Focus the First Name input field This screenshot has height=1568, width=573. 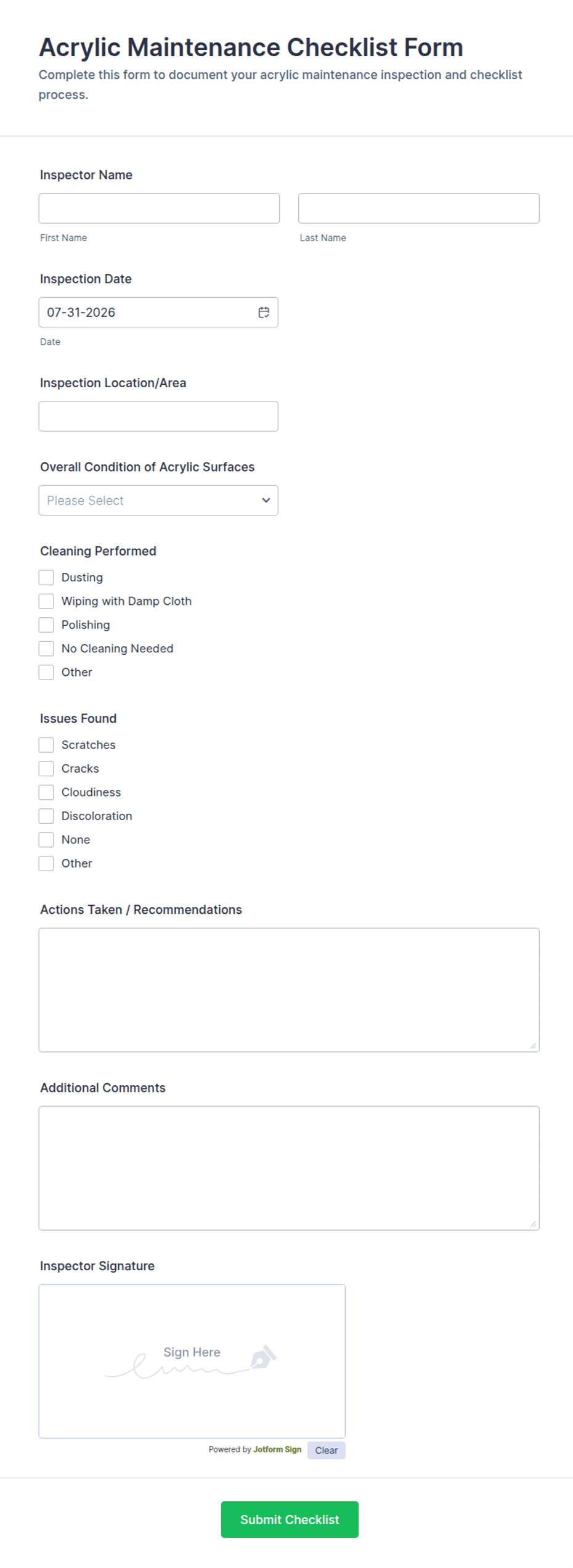pos(159,208)
